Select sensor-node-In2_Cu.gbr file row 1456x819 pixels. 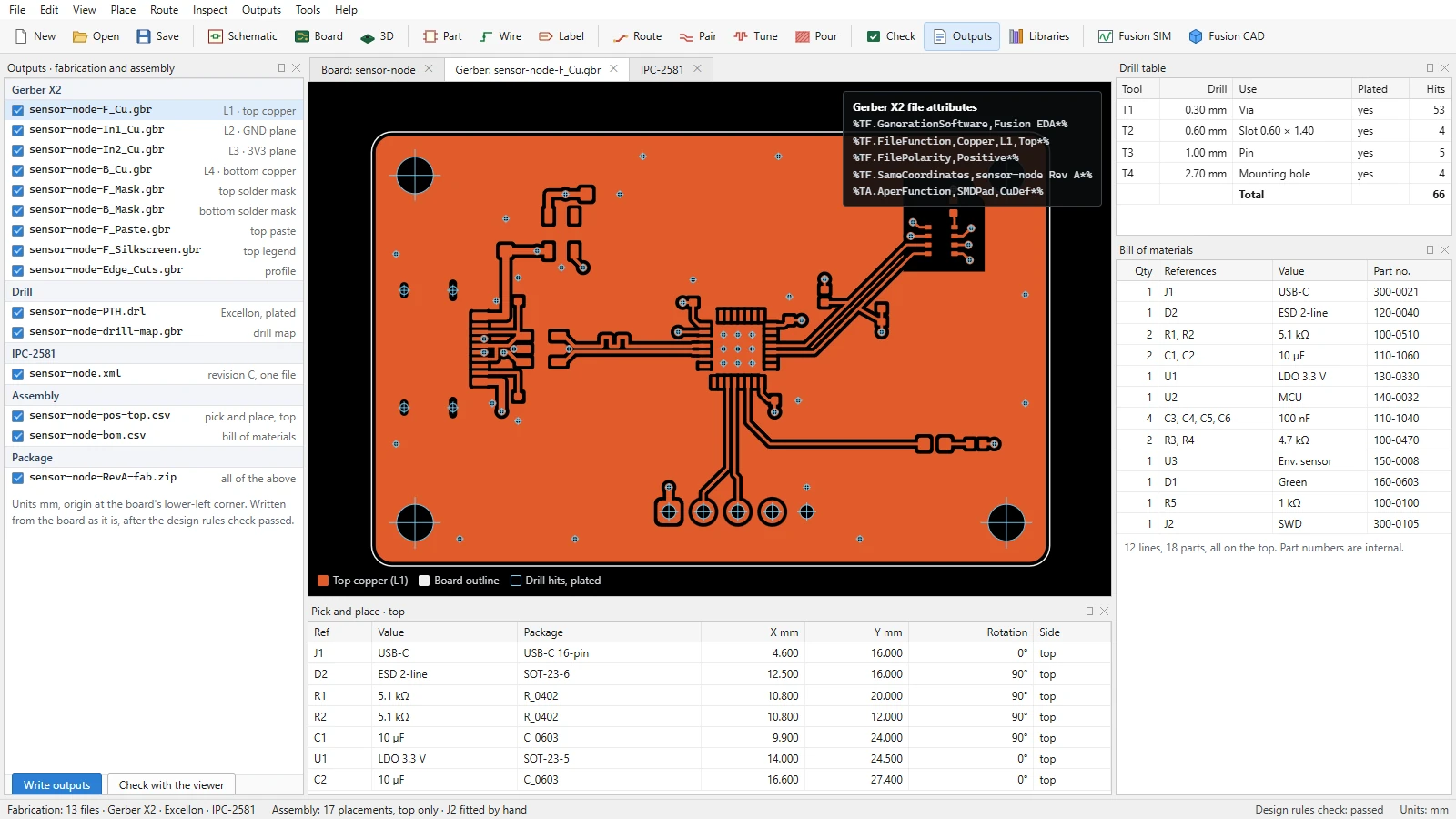point(154,150)
